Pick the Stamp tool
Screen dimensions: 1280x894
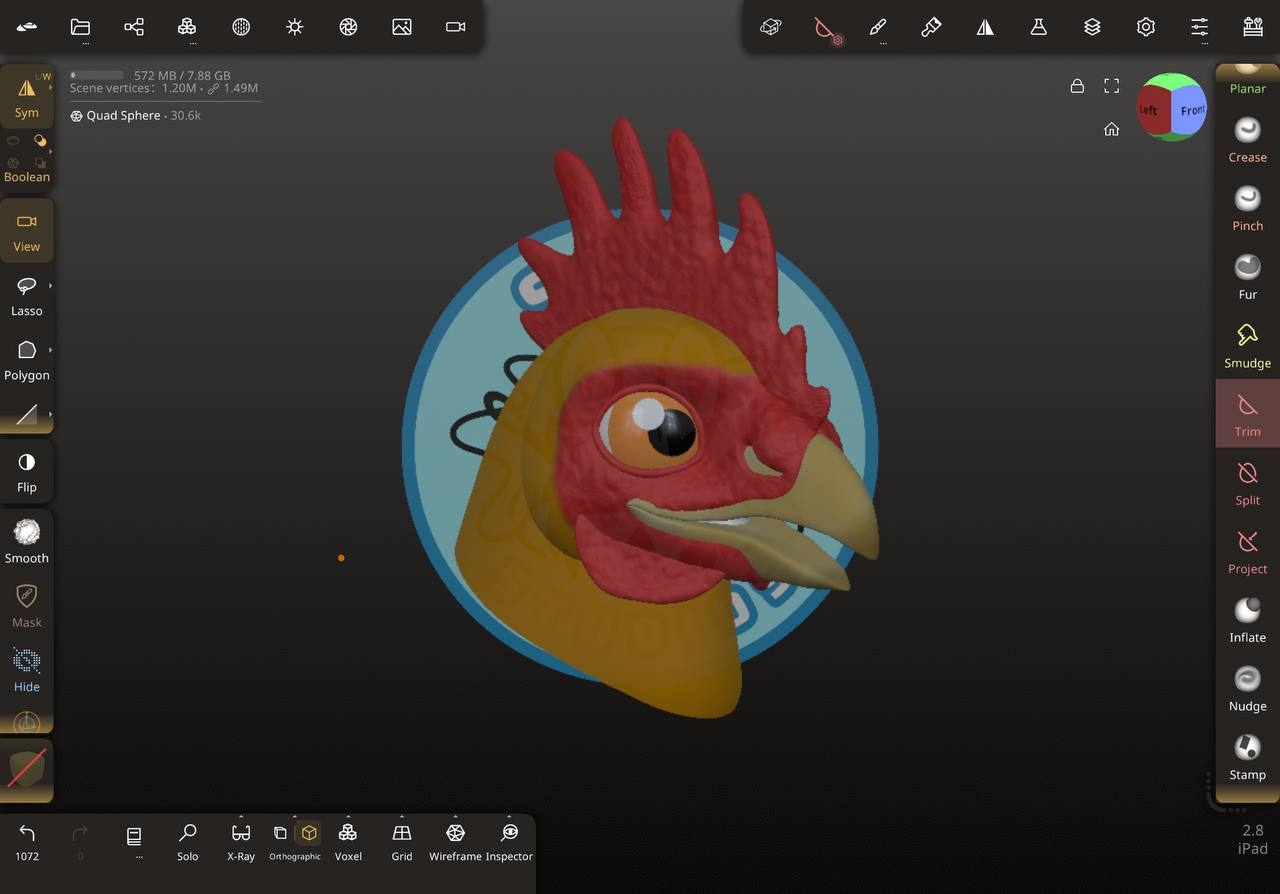point(1247,757)
